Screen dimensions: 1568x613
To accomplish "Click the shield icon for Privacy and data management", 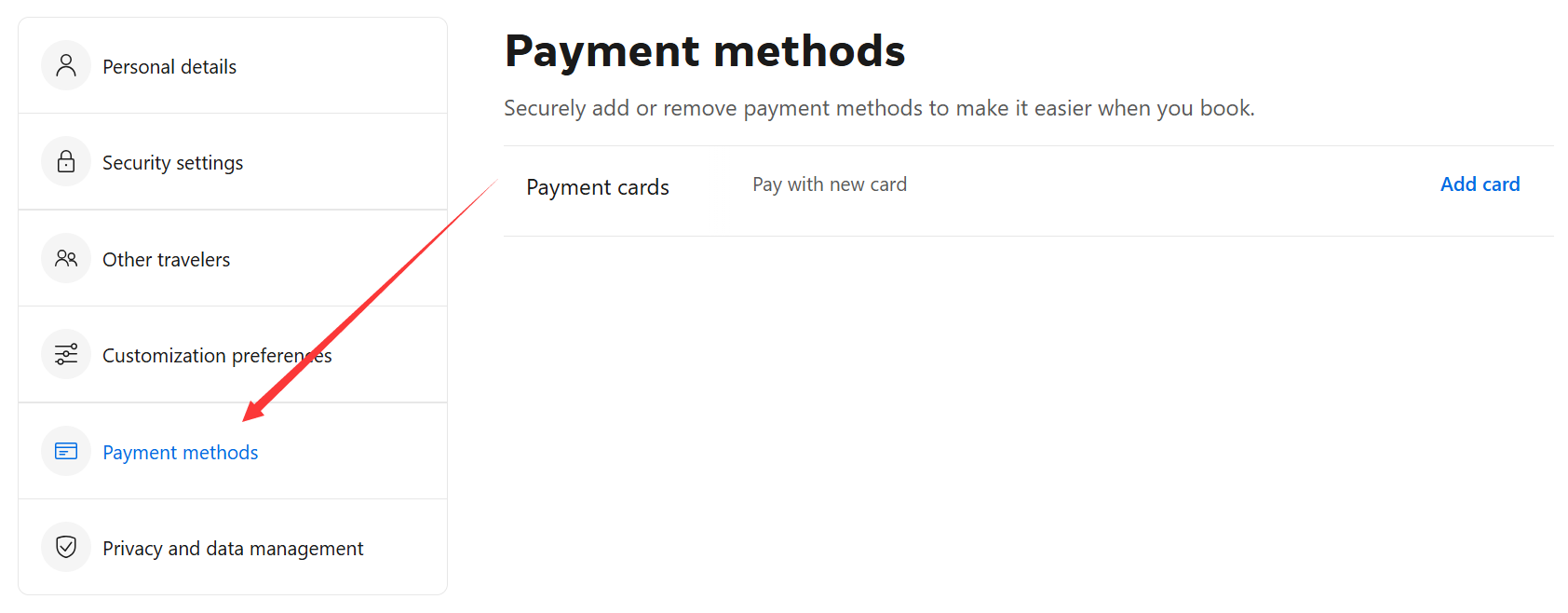I will pyautogui.click(x=66, y=547).
